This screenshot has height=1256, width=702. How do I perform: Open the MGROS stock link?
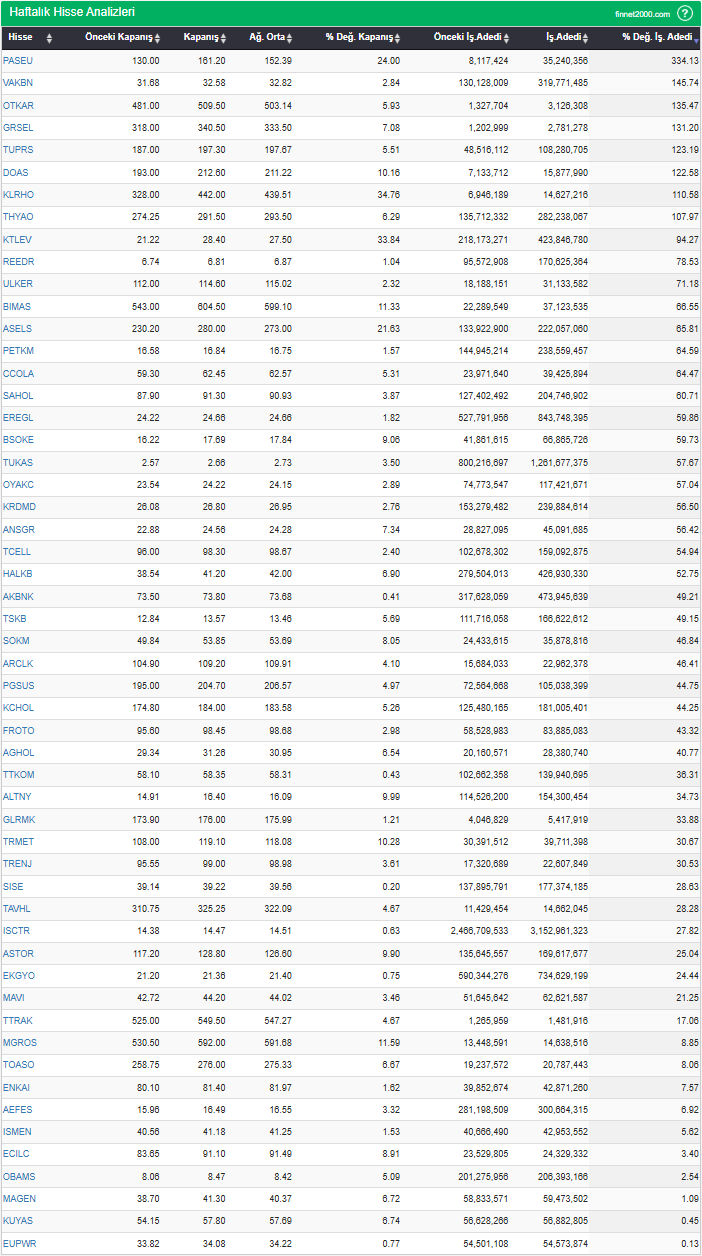coord(20,1043)
